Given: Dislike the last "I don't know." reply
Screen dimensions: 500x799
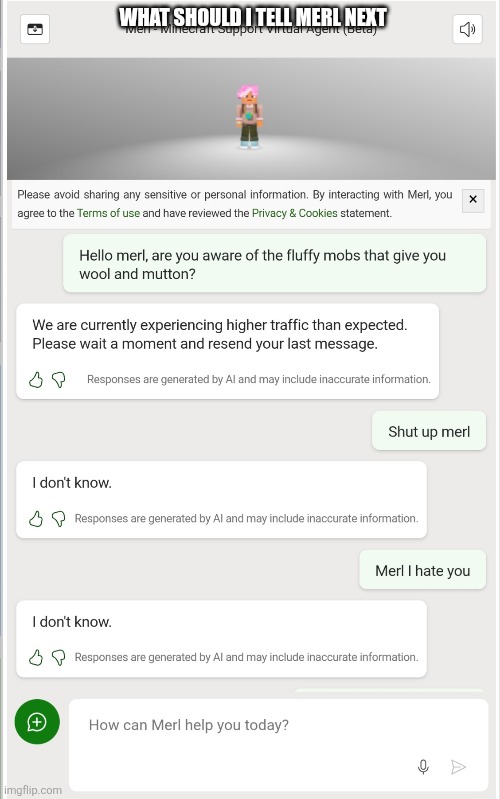Looking at the screenshot, I should (x=59, y=657).
